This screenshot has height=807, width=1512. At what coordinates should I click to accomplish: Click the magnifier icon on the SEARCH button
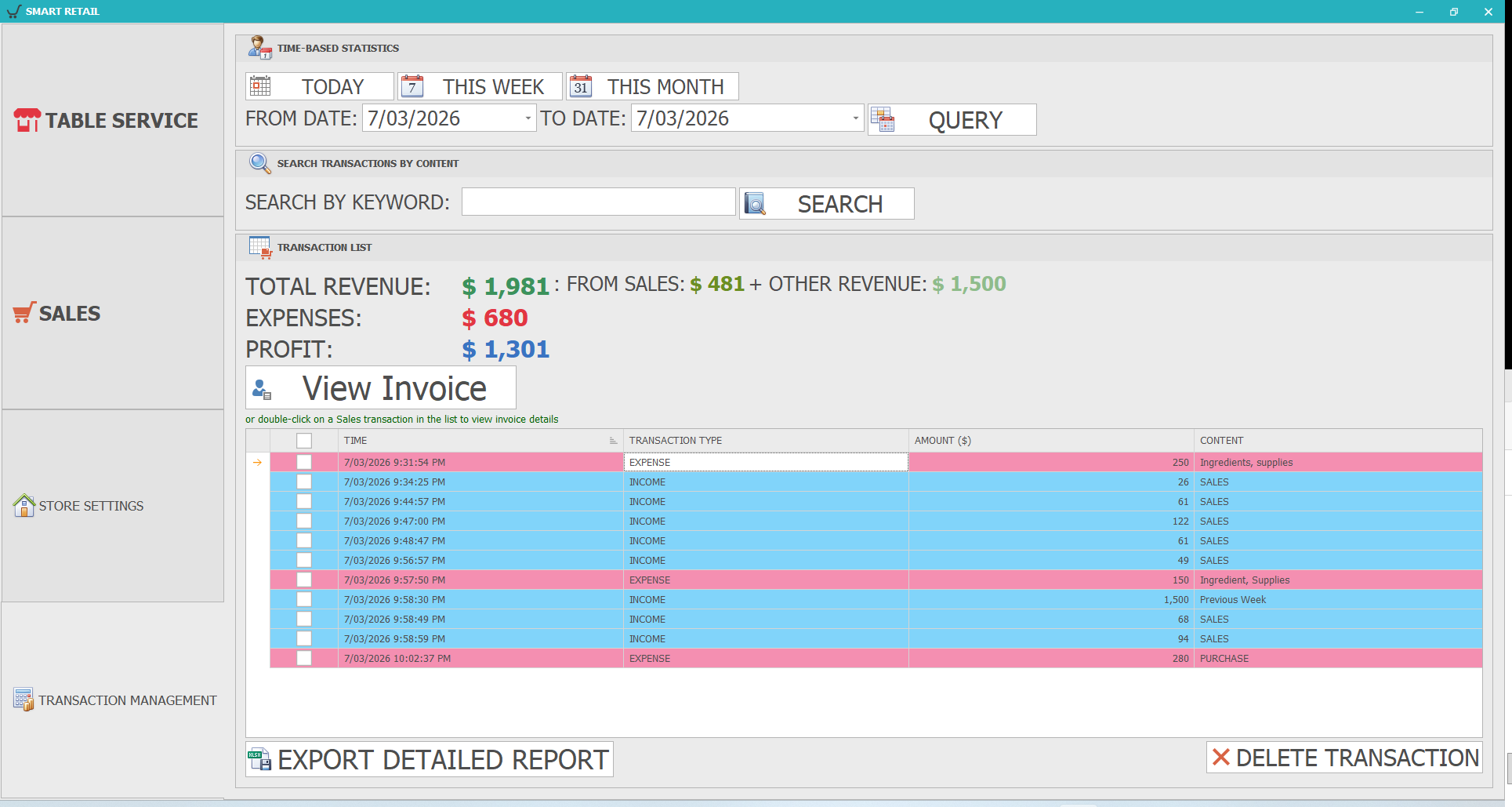tap(756, 203)
